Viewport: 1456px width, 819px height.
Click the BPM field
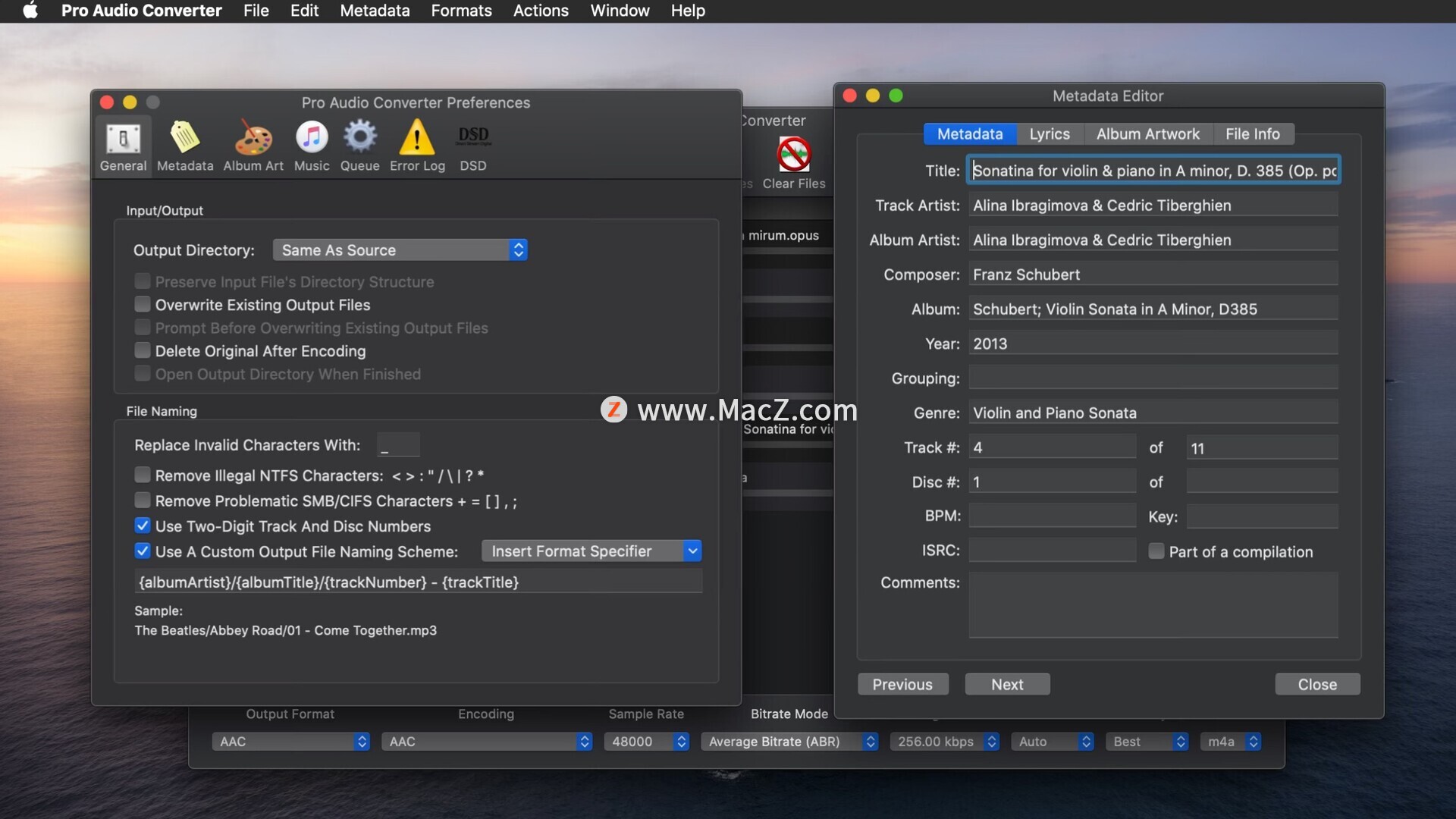click(x=1053, y=516)
